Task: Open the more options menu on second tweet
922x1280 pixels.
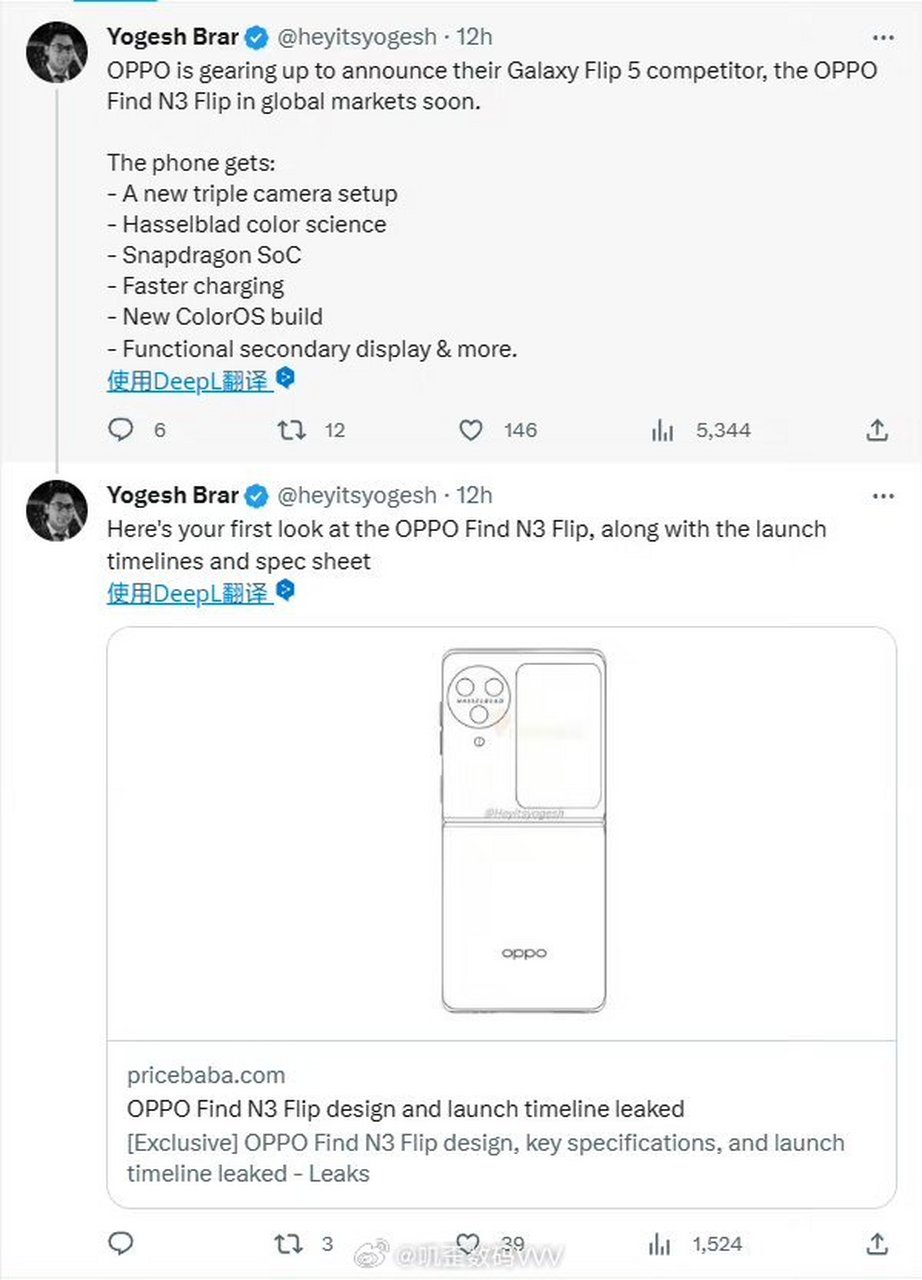Action: point(884,495)
